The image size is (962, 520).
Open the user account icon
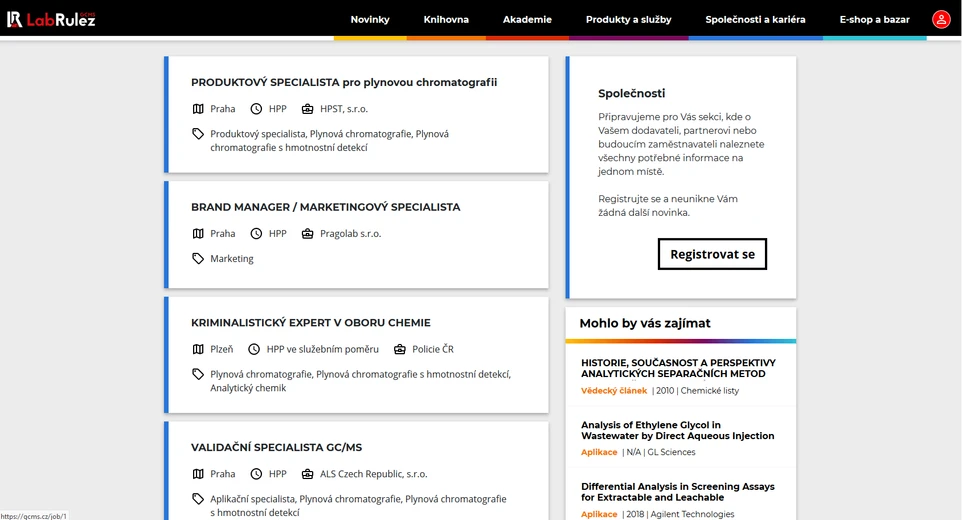pyautogui.click(x=941, y=19)
